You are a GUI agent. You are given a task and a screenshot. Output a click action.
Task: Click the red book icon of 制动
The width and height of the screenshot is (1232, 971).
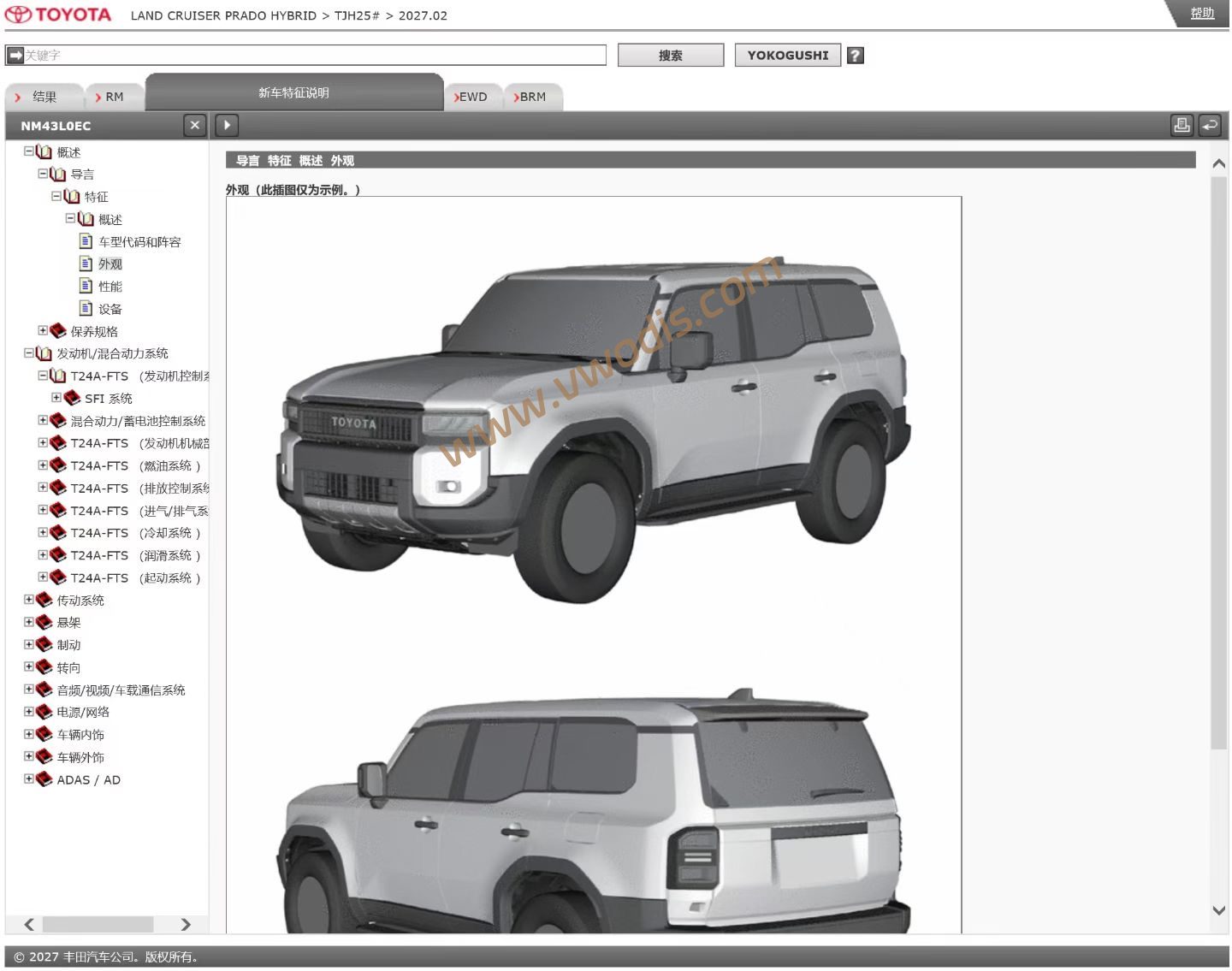(44, 644)
